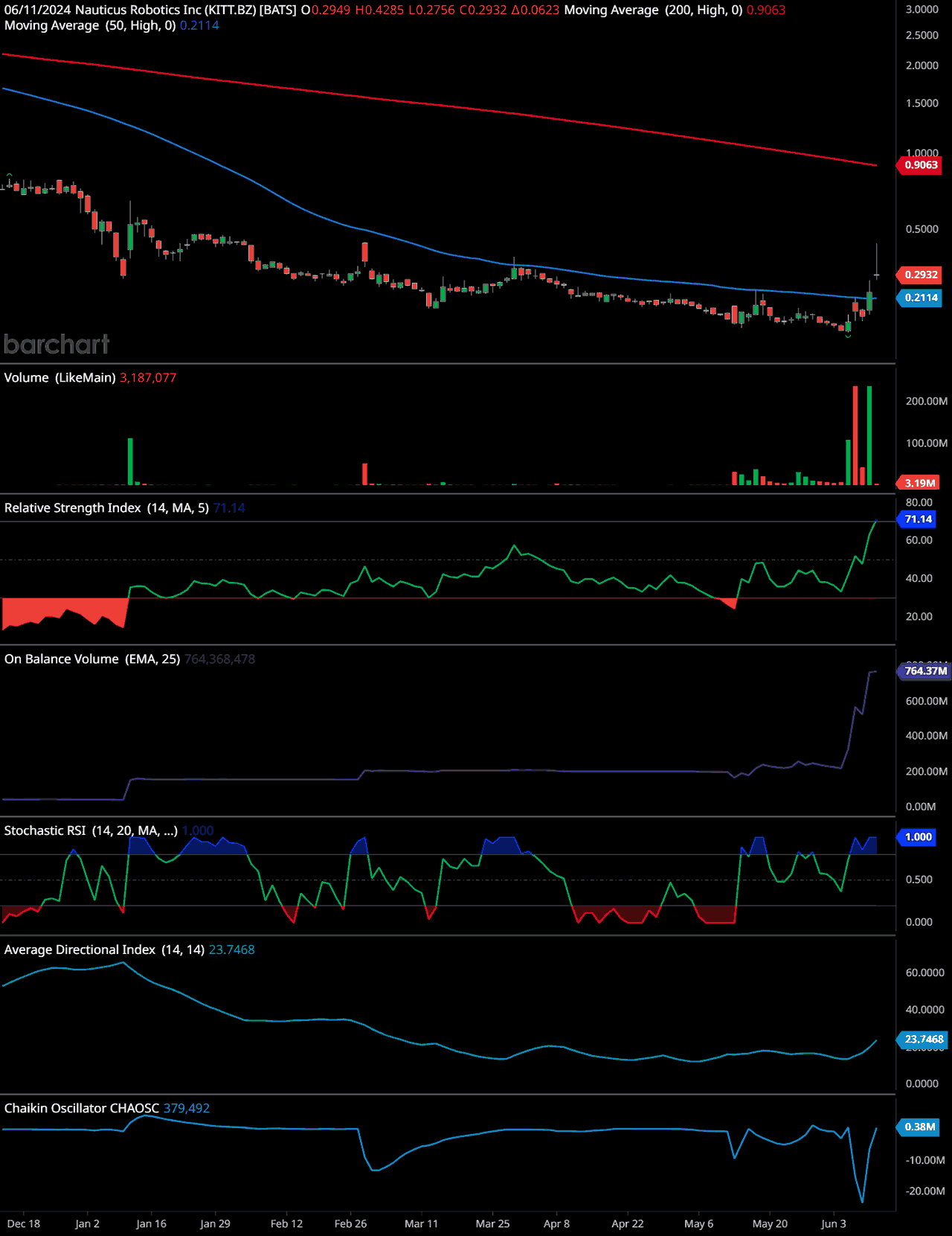The width and height of the screenshot is (952, 1236).
Task: Click the blue 0.2114 moving average tag
Action: pos(921,298)
